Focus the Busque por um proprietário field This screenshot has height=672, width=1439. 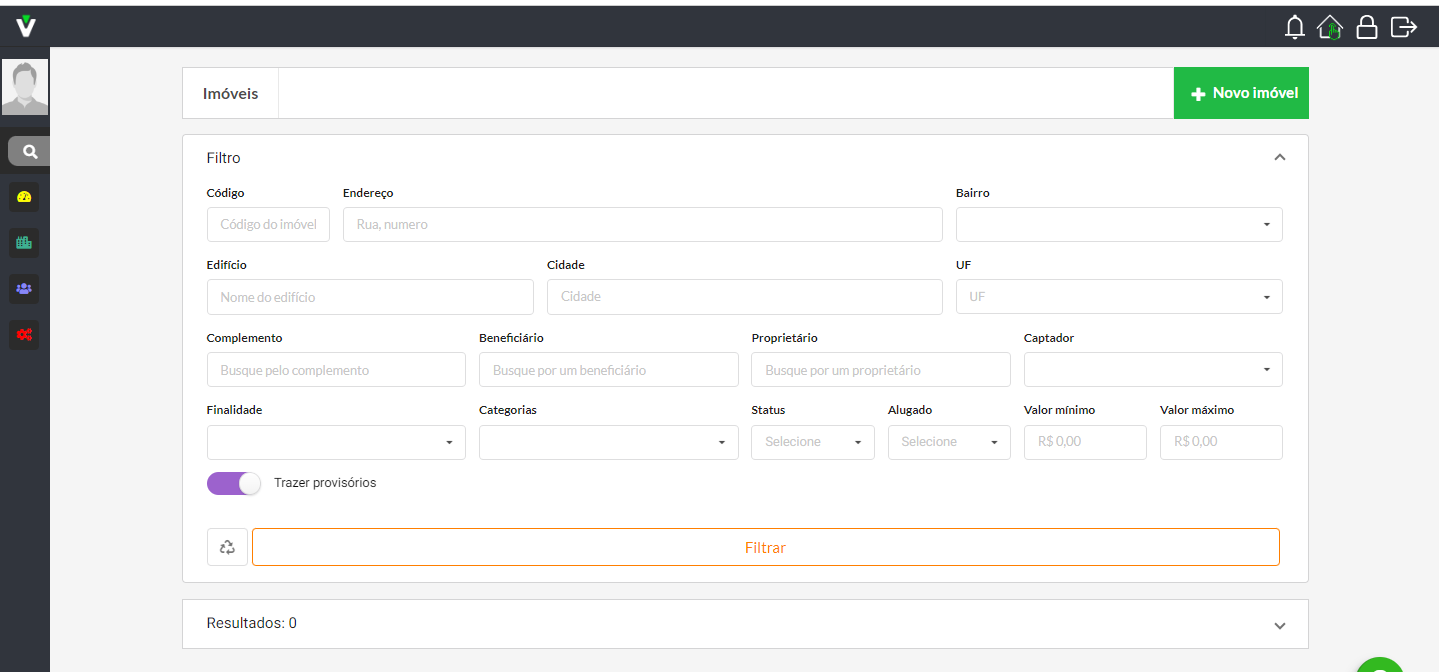tap(881, 369)
